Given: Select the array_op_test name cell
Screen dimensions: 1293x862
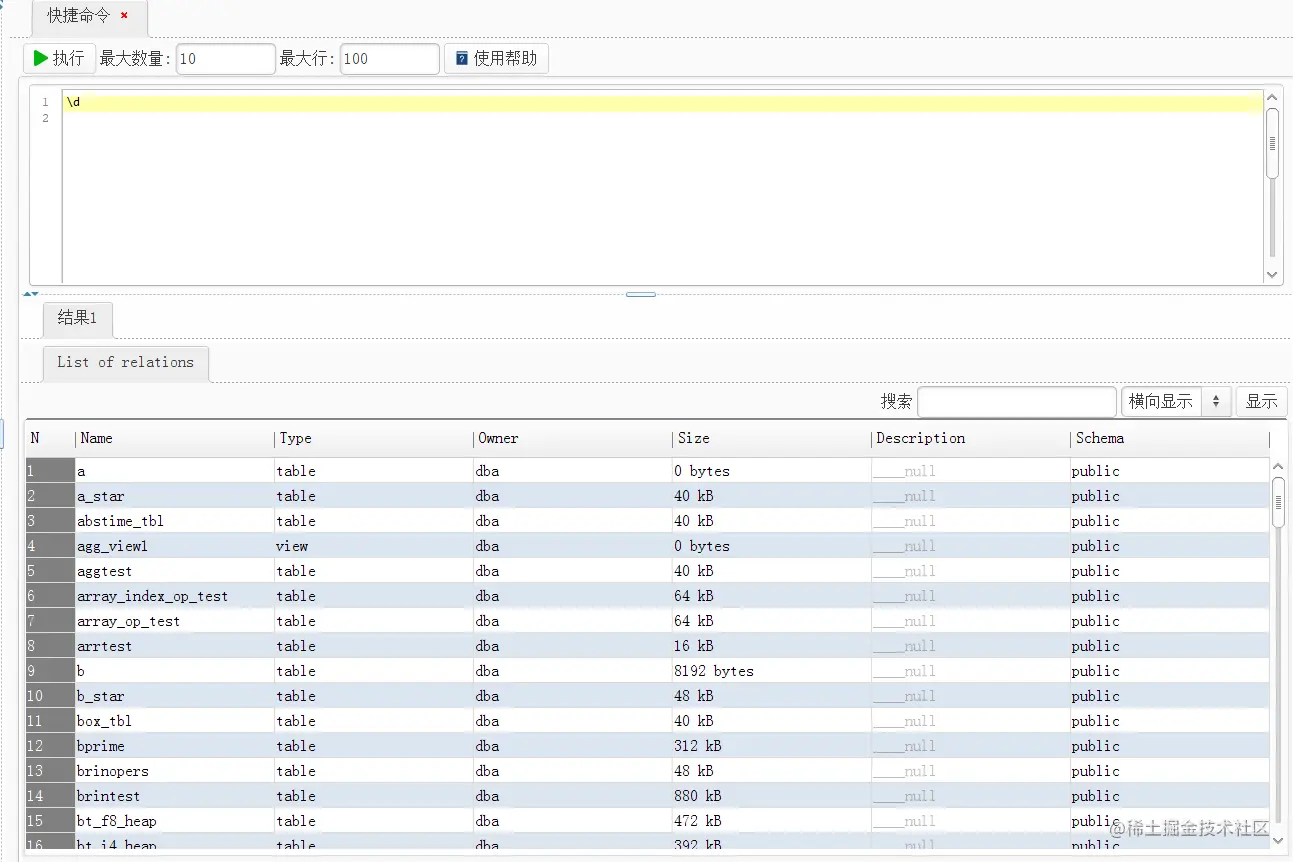Looking at the screenshot, I should (x=174, y=621).
